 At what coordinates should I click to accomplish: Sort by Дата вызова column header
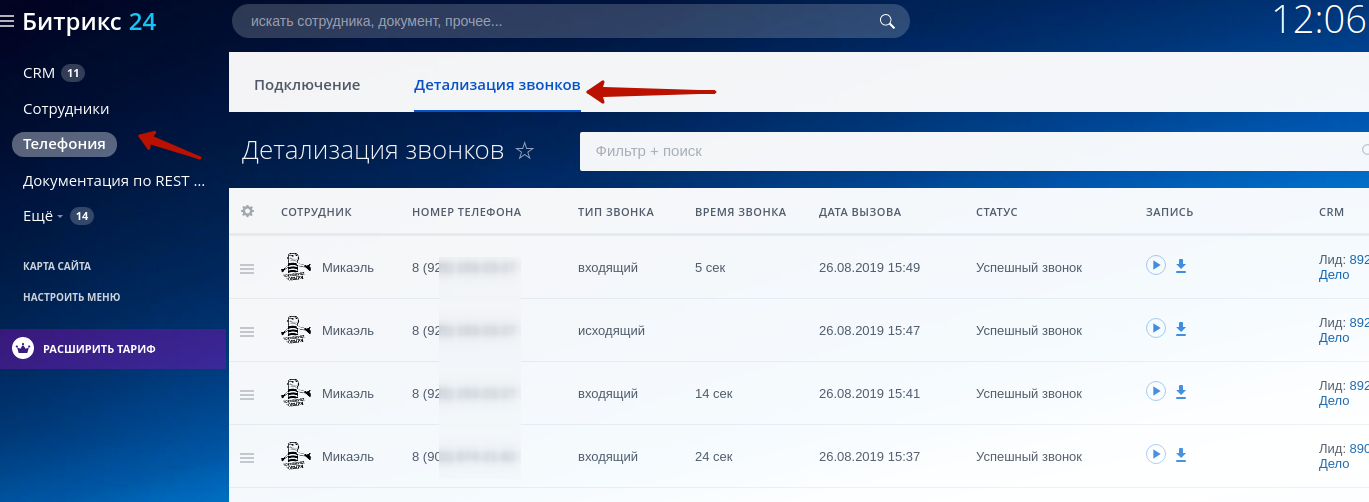(860, 212)
